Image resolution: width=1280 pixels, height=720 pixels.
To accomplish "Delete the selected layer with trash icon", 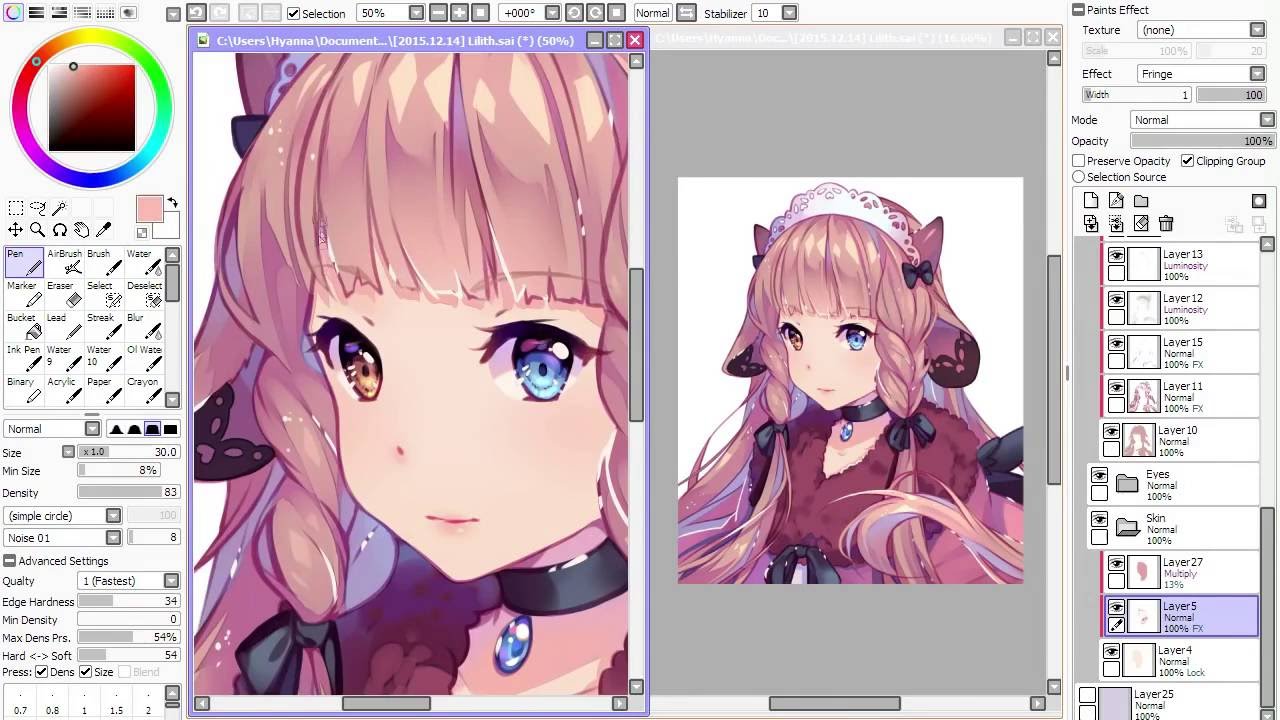I will [x=1166, y=224].
